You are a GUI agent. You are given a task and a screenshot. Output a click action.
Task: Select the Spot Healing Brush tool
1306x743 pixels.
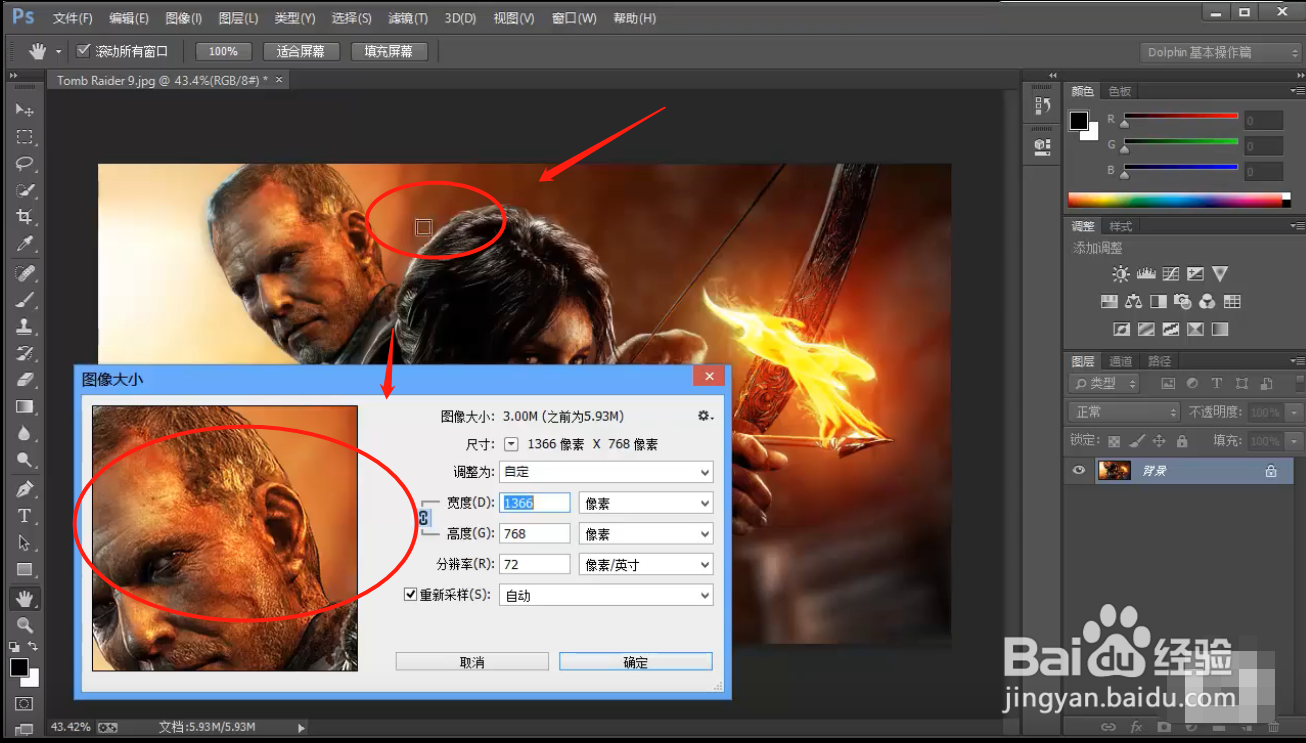[25, 273]
